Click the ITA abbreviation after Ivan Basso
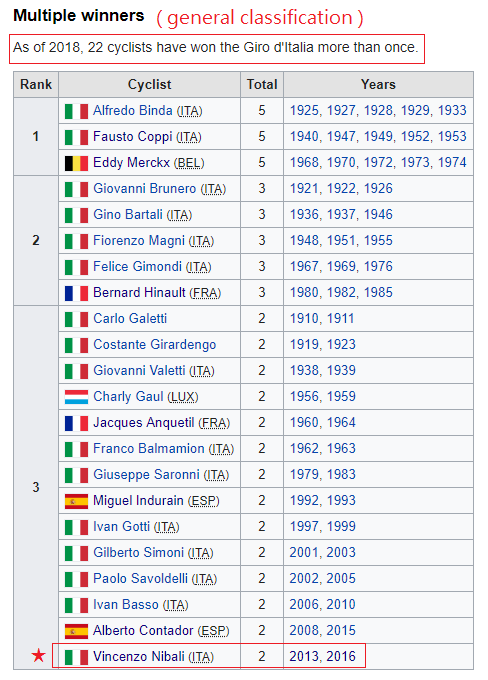Image resolution: width=488 pixels, height=680 pixels. [x=175, y=605]
